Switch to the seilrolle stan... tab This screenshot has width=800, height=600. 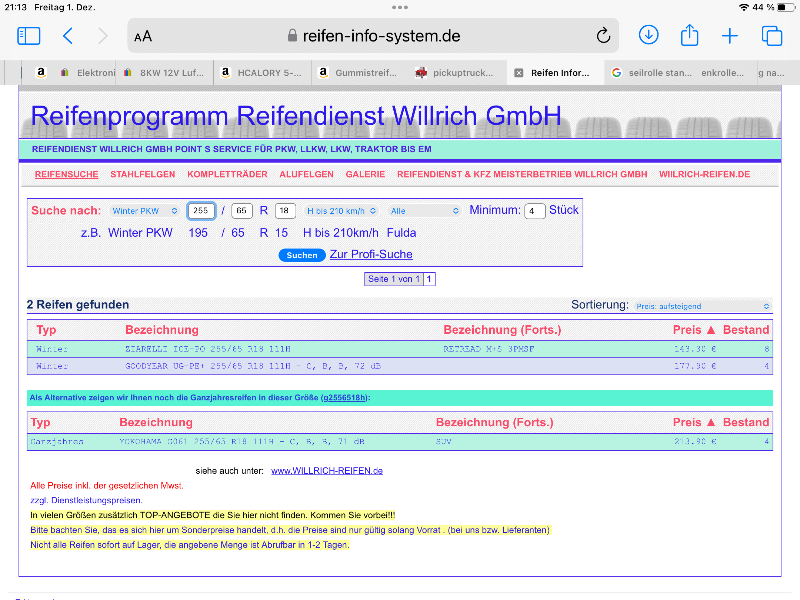653,72
